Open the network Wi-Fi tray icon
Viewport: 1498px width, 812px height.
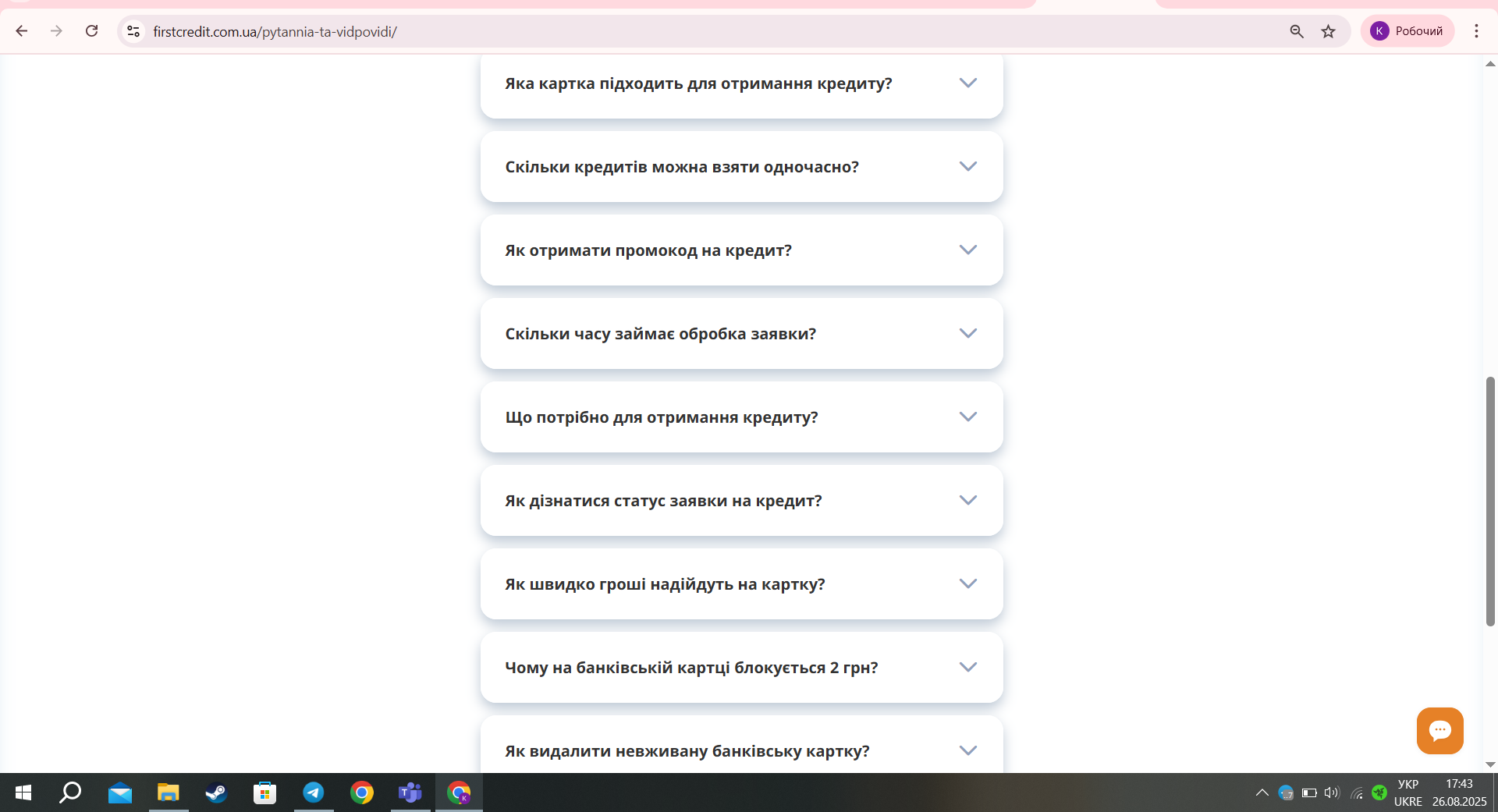tap(1357, 793)
